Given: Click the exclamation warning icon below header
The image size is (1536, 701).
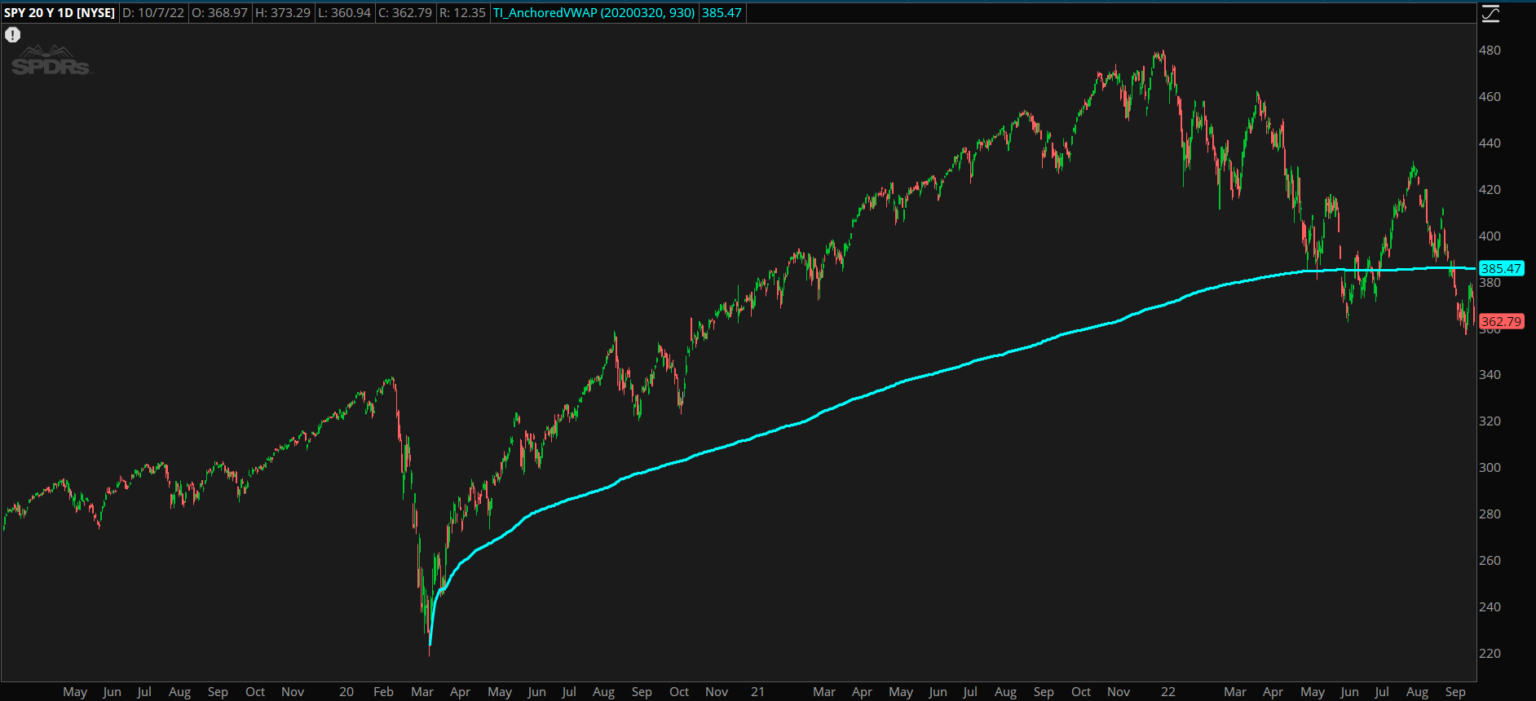Looking at the screenshot, I should 12,34.
